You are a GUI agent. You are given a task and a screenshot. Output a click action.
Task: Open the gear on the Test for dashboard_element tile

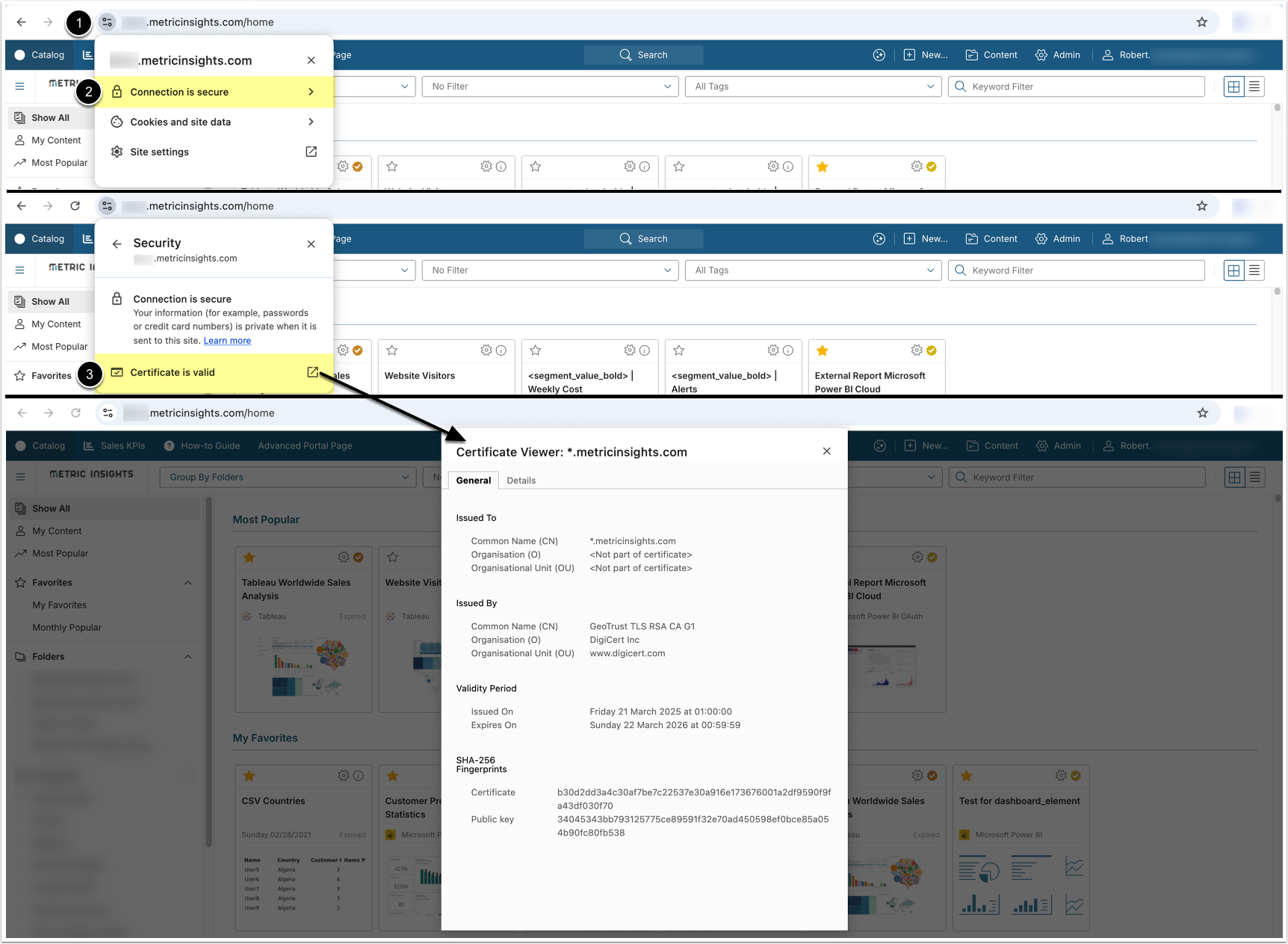1061,776
